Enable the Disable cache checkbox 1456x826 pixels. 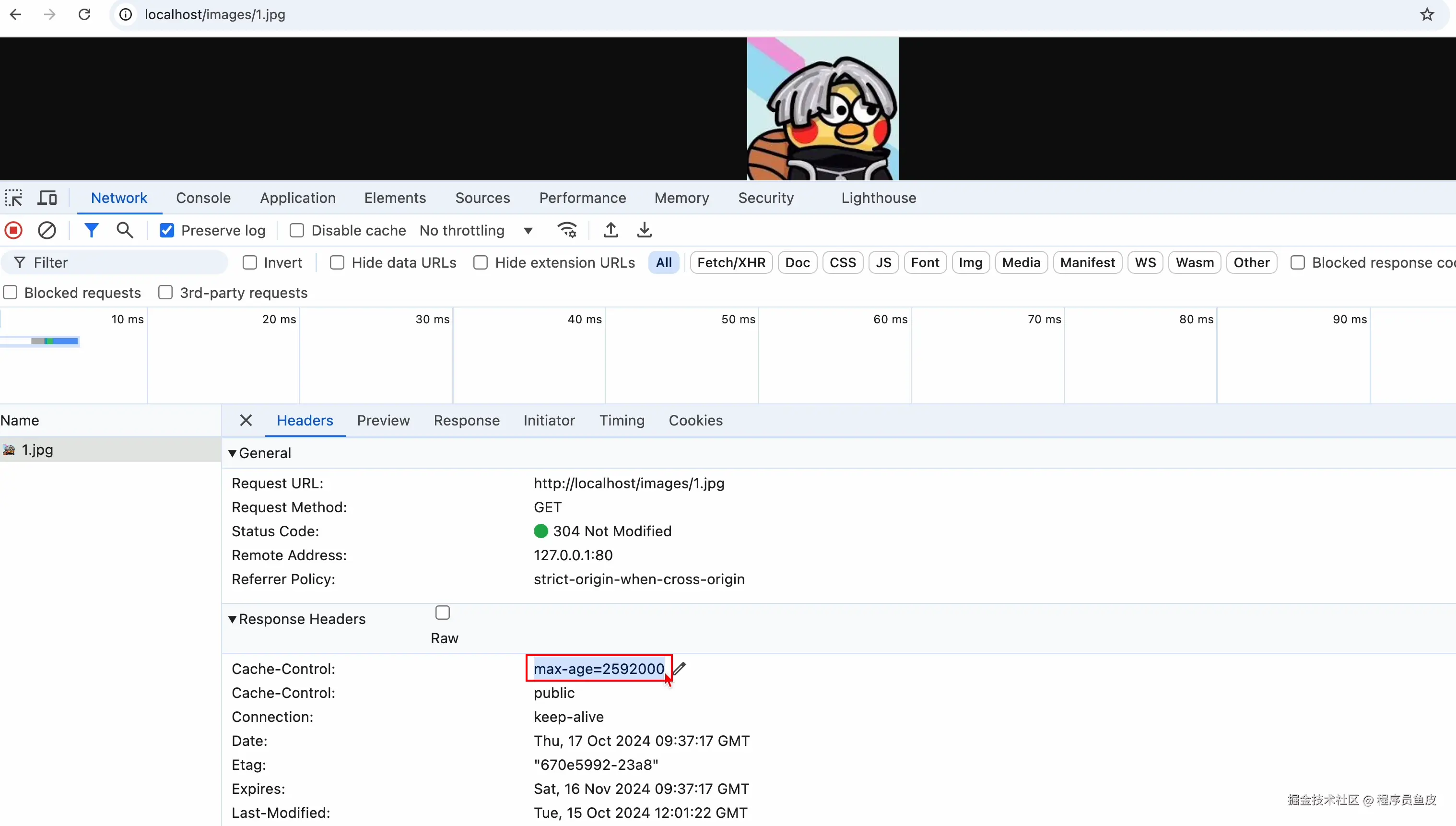click(x=297, y=230)
